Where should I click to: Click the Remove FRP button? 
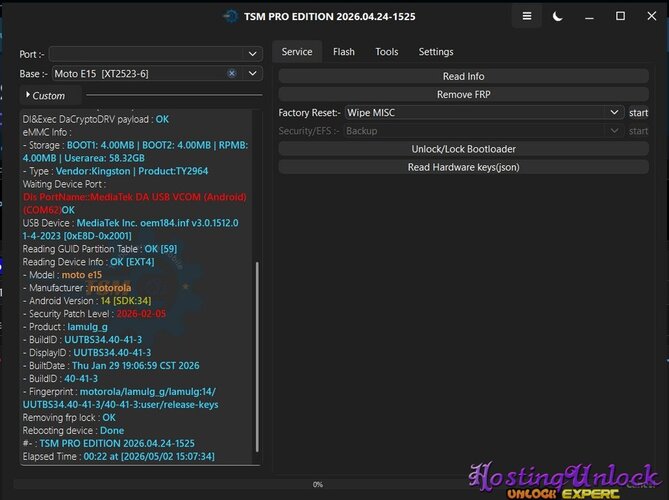click(x=463, y=94)
